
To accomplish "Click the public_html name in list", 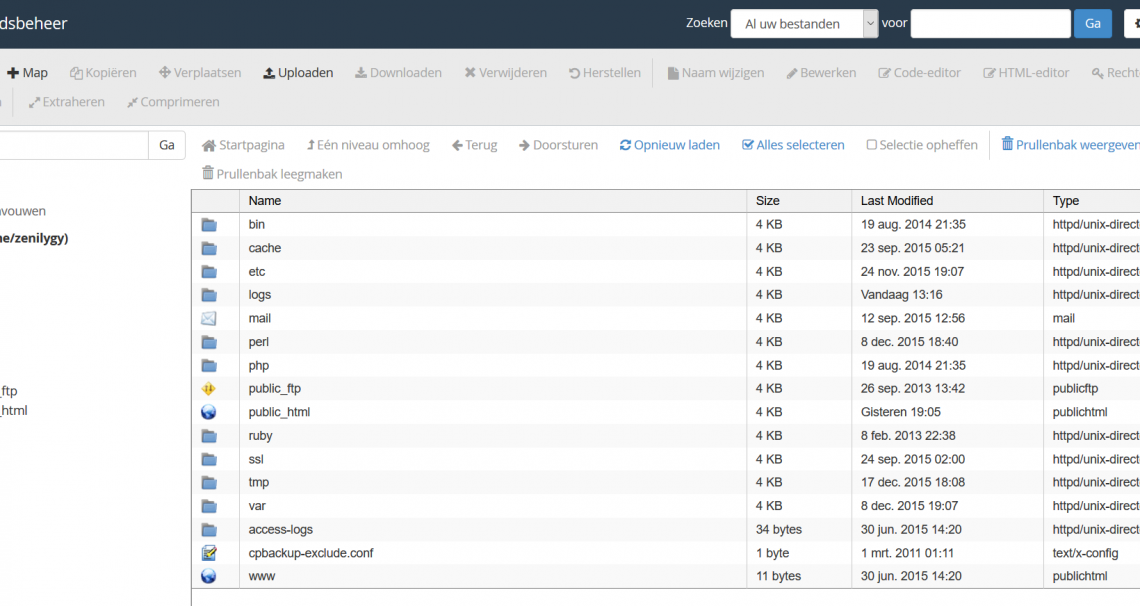I will [x=279, y=412].
